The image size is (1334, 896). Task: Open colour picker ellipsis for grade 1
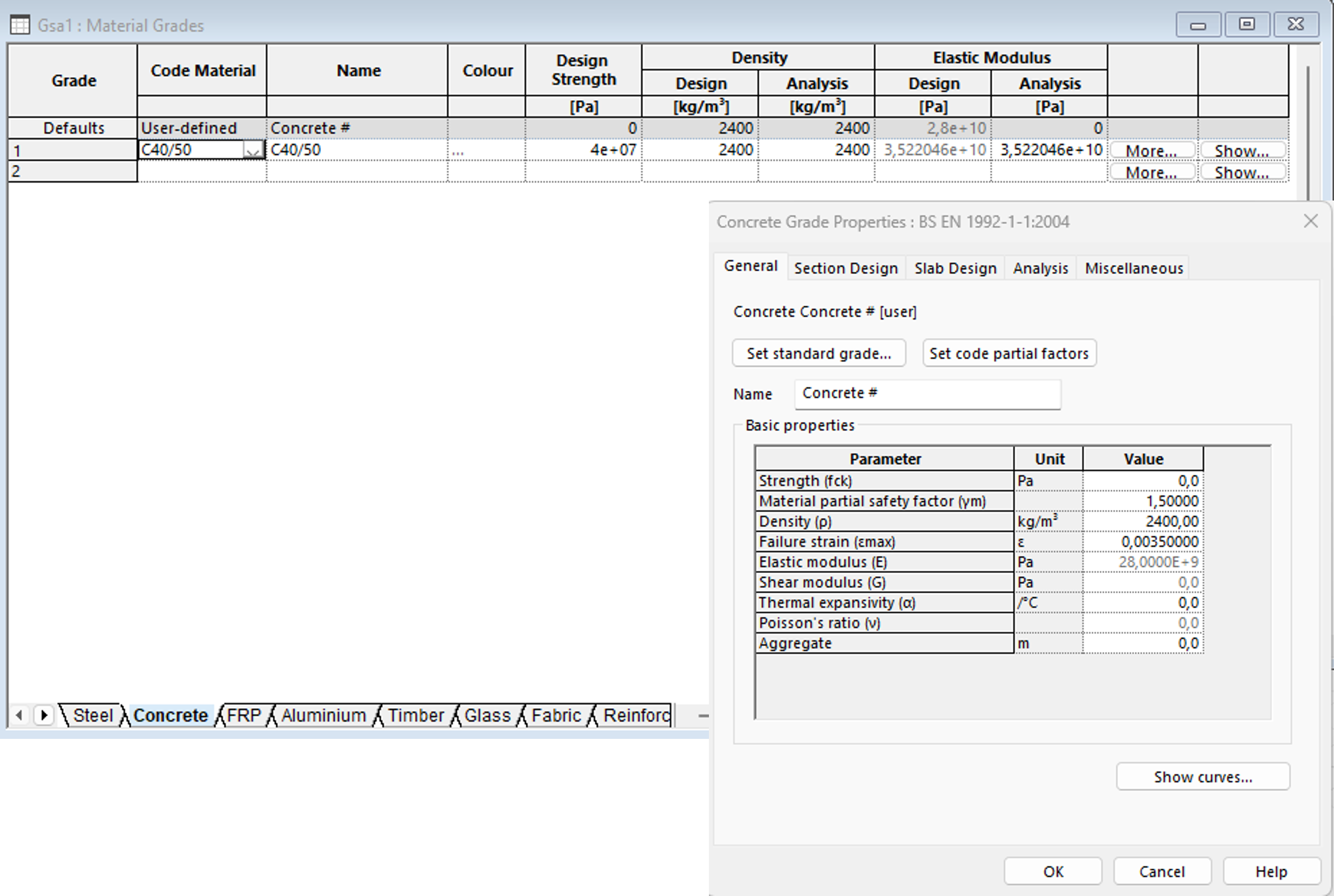tap(458, 151)
